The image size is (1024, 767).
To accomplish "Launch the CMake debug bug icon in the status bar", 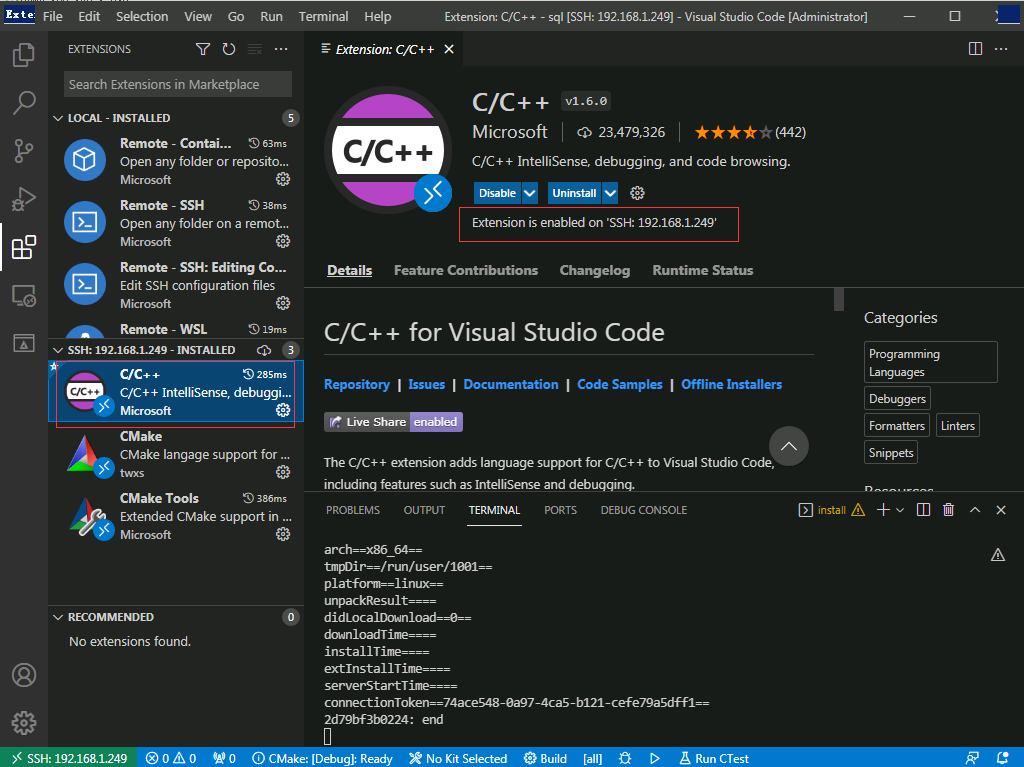I will 625,758.
